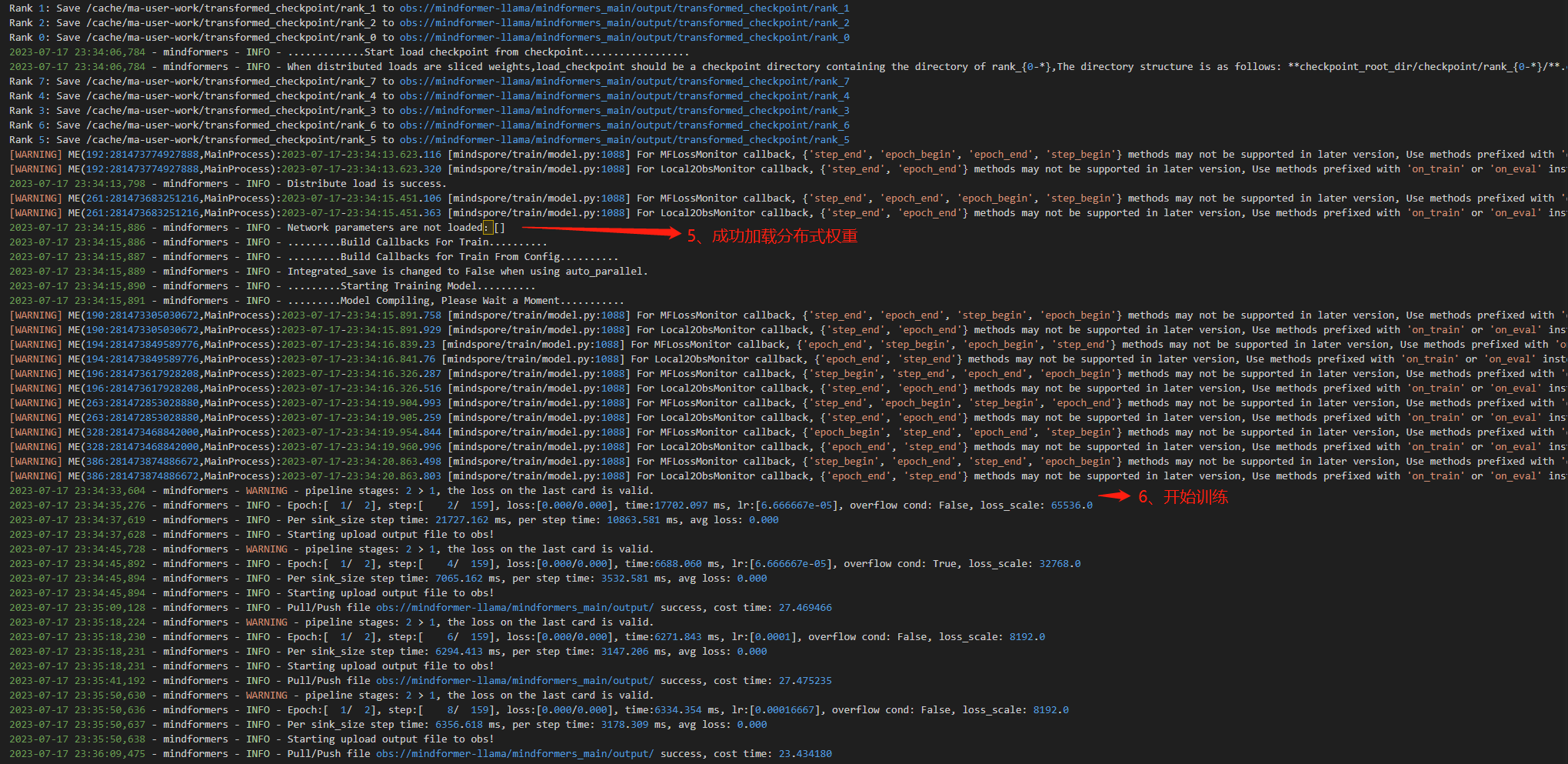
Task: Follow the obs transformed_checkpoint/rank_7 link
Action: 624,81
